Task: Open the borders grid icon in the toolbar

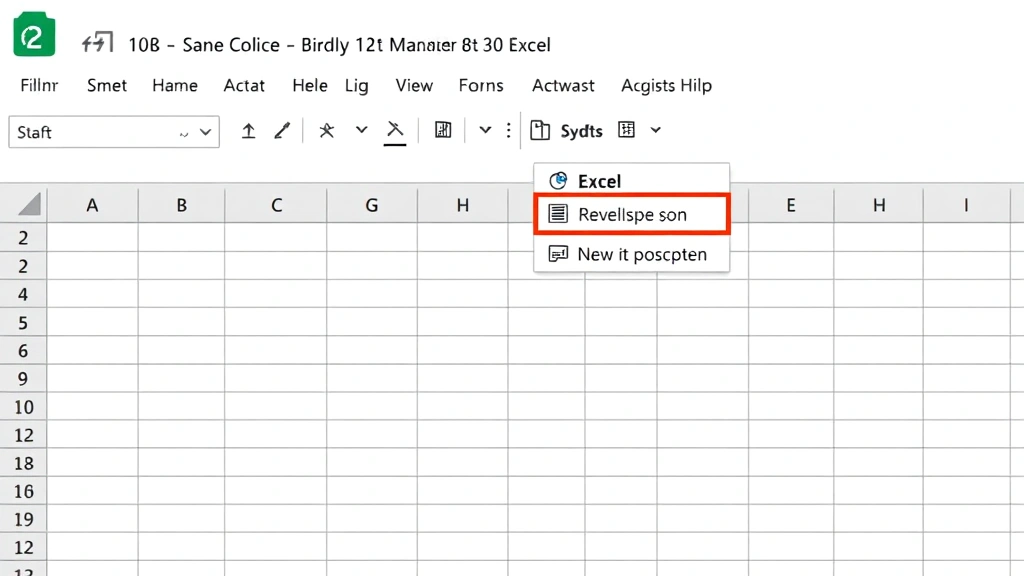Action: (x=442, y=130)
